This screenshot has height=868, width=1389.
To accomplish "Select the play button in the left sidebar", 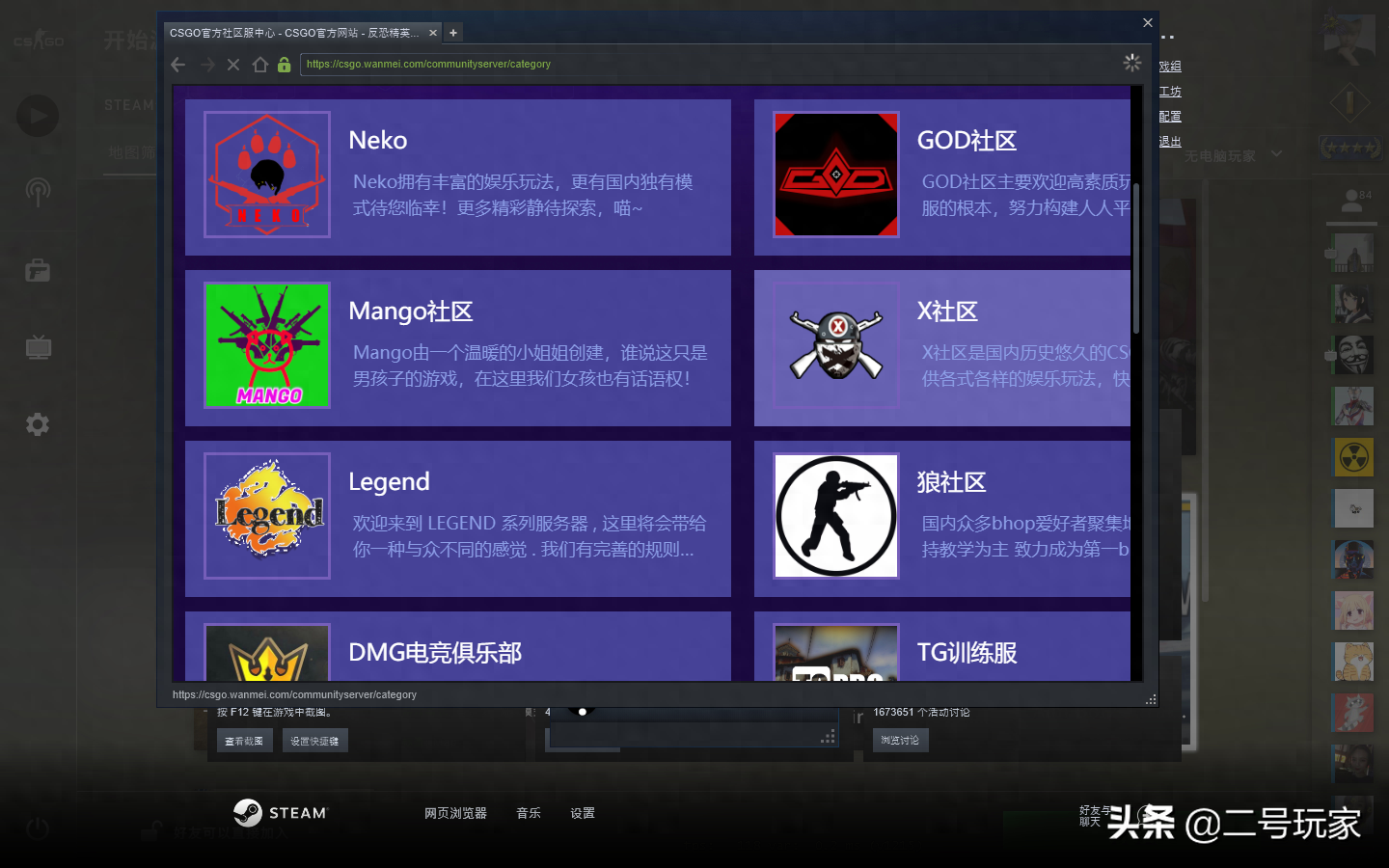I will click(x=37, y=116).
